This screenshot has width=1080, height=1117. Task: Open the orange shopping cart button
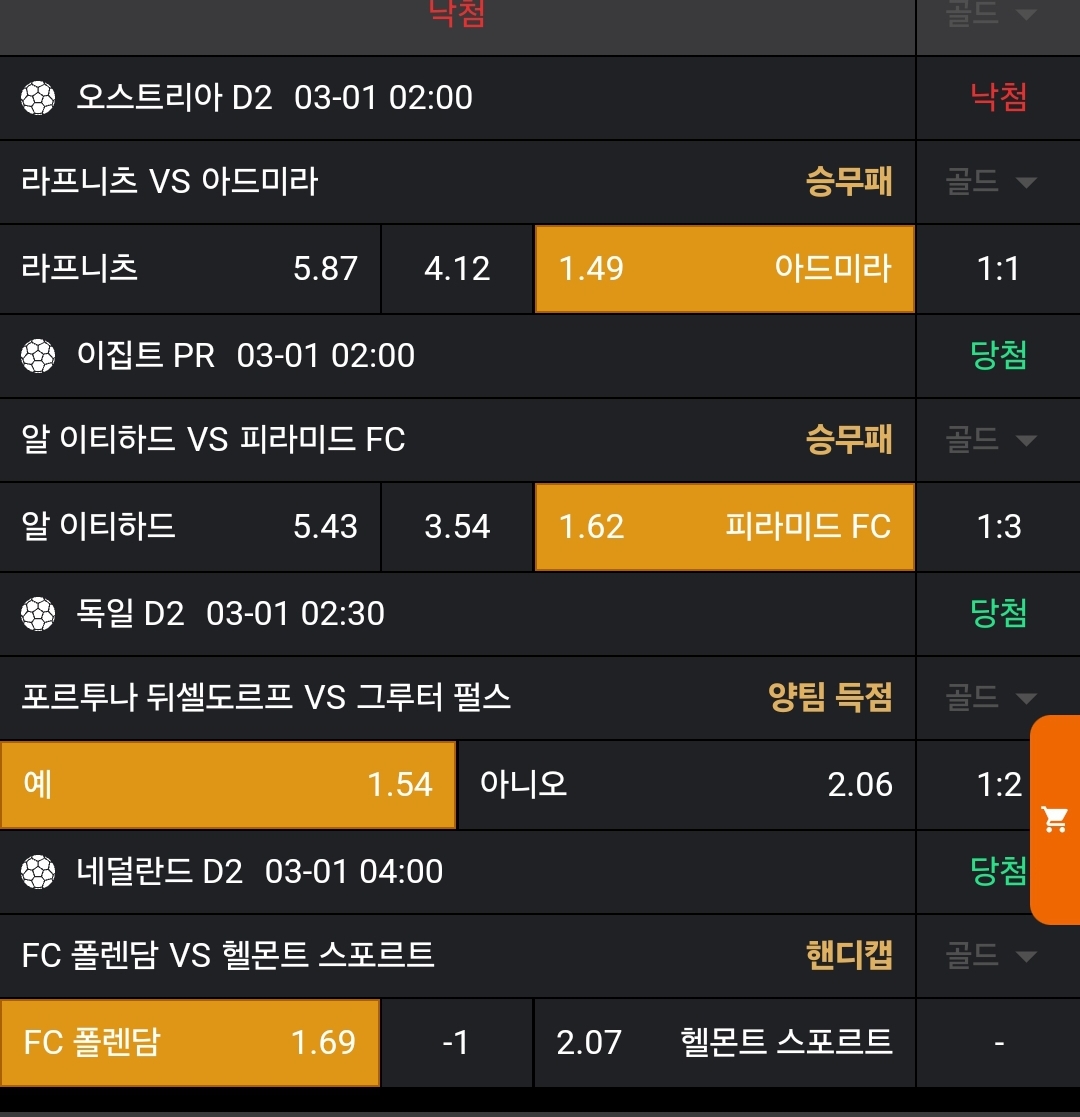(x=1055, y=820)
